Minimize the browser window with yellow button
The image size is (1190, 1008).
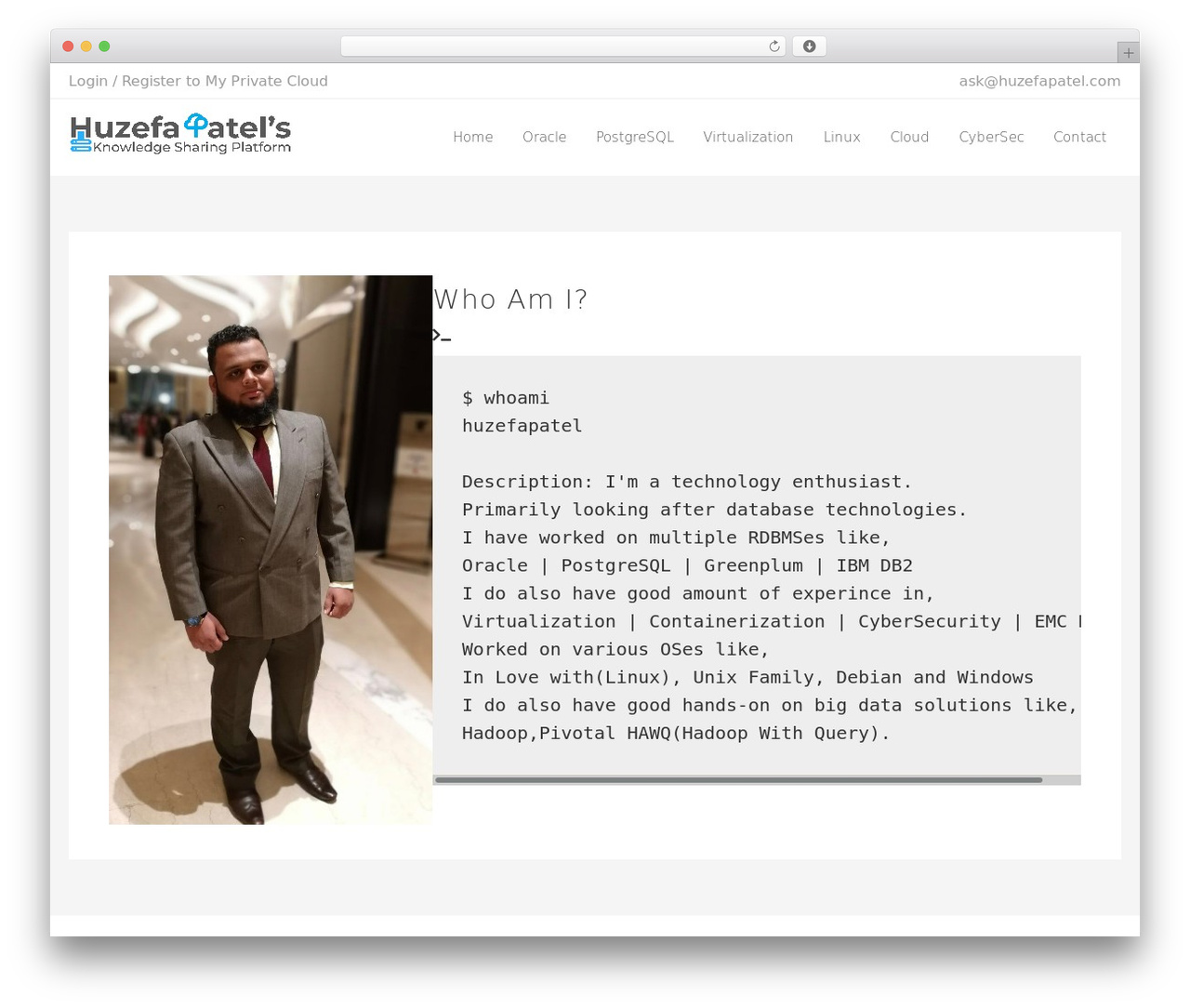(x=86, y=46)
